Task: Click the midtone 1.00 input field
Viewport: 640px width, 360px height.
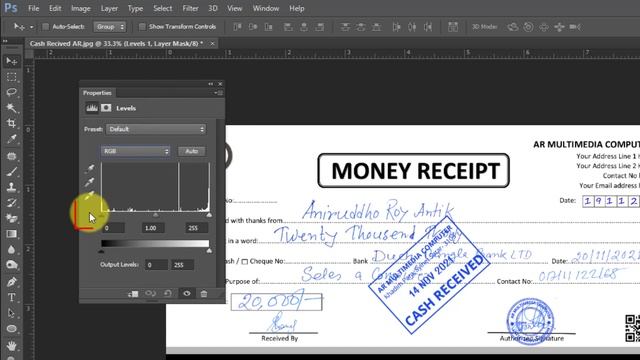Action: point(153,228)
